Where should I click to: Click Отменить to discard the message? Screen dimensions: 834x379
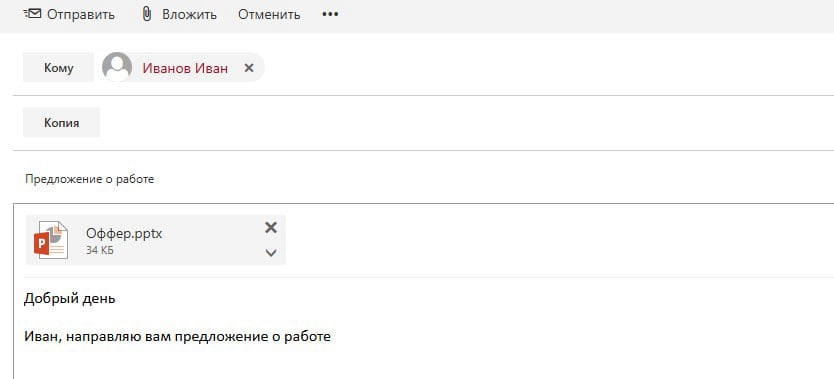click(x=269, y=14)
